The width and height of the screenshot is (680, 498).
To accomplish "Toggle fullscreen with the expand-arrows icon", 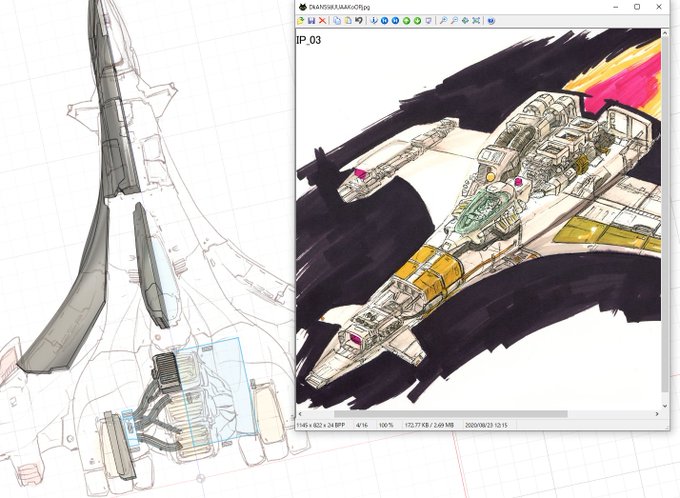I will pyautogui.click(x=476, y=20).
